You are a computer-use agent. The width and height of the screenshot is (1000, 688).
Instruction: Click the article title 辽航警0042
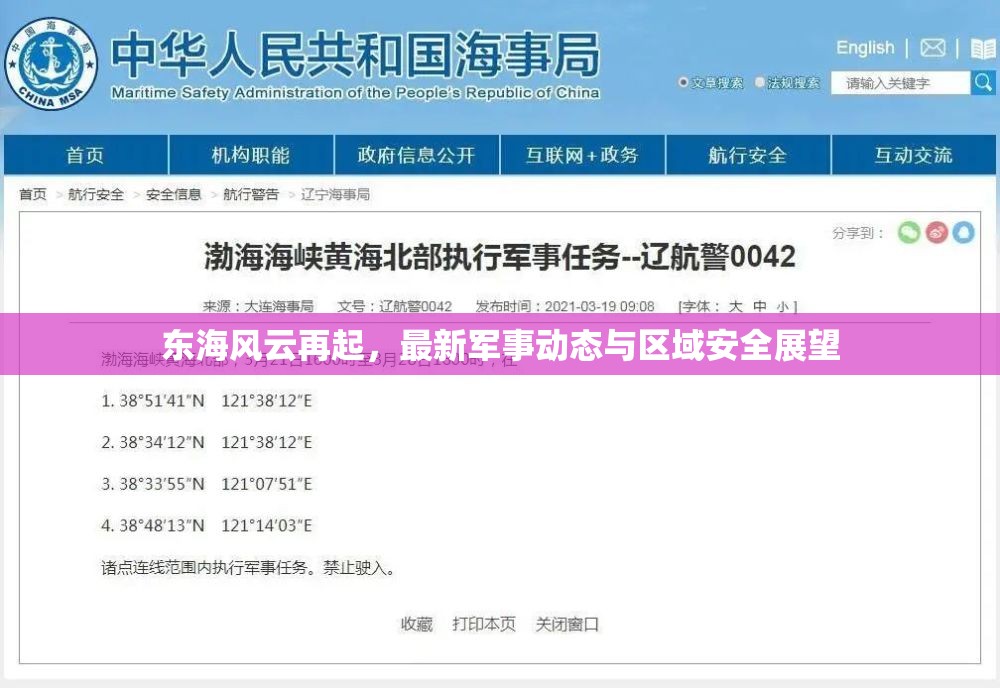point(500,258)
